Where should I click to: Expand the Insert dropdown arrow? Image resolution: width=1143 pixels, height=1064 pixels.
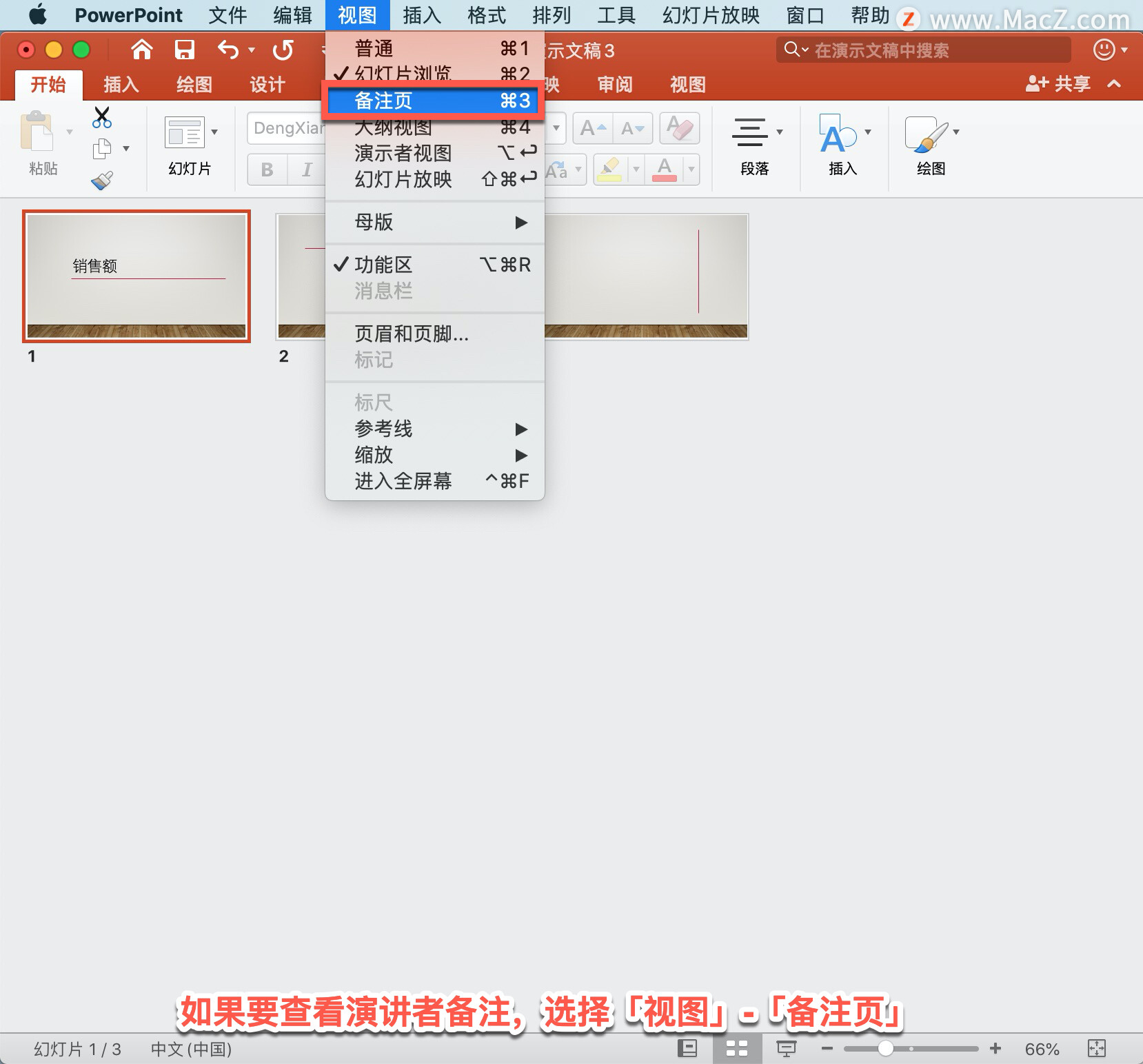click(868, 132)
